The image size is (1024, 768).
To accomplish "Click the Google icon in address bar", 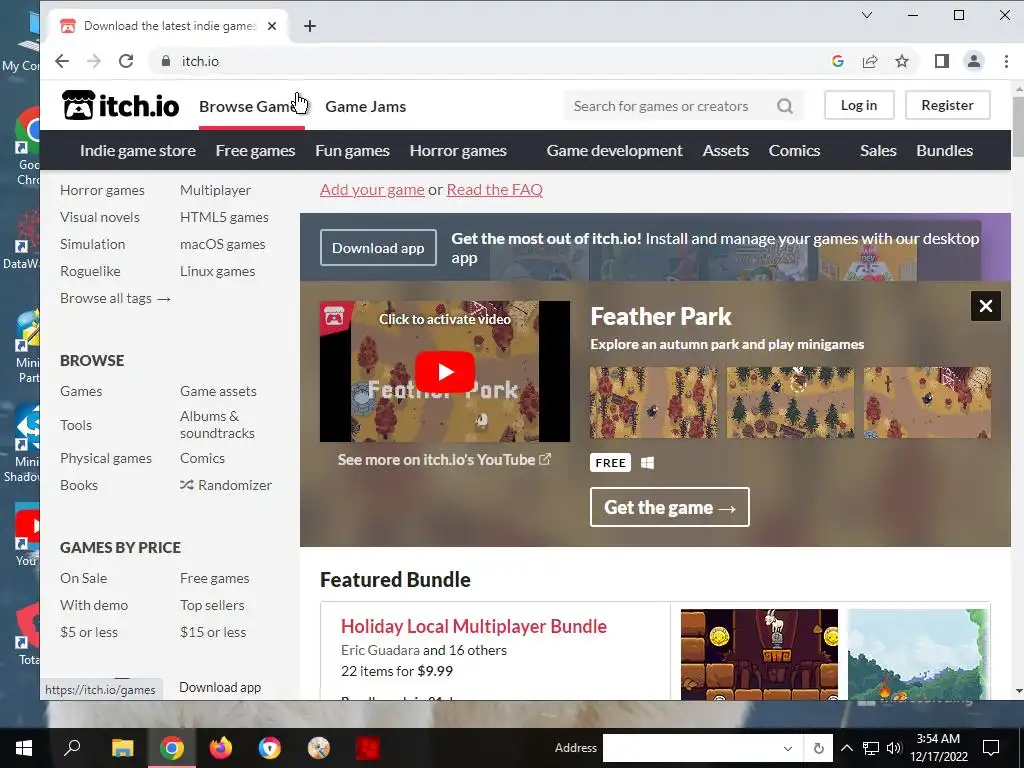I will [x=838, y=61].
